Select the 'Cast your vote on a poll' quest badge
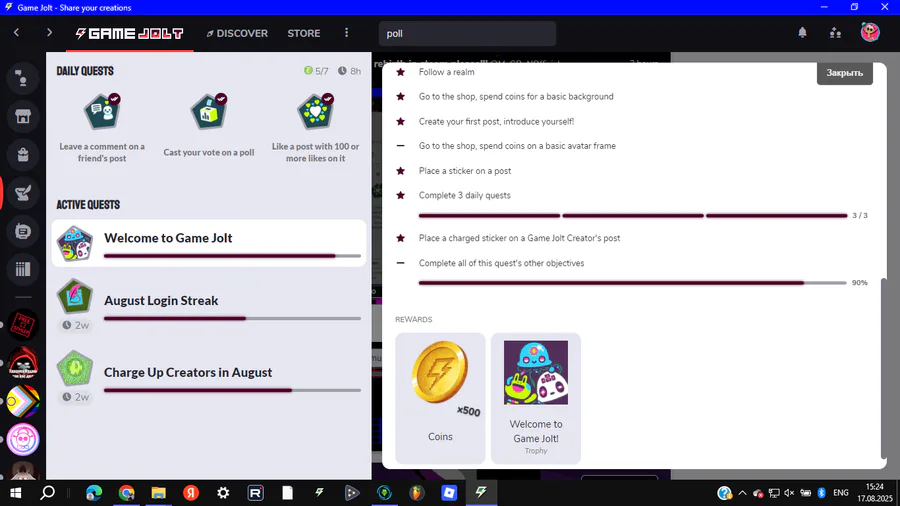 tap(209, 111)
